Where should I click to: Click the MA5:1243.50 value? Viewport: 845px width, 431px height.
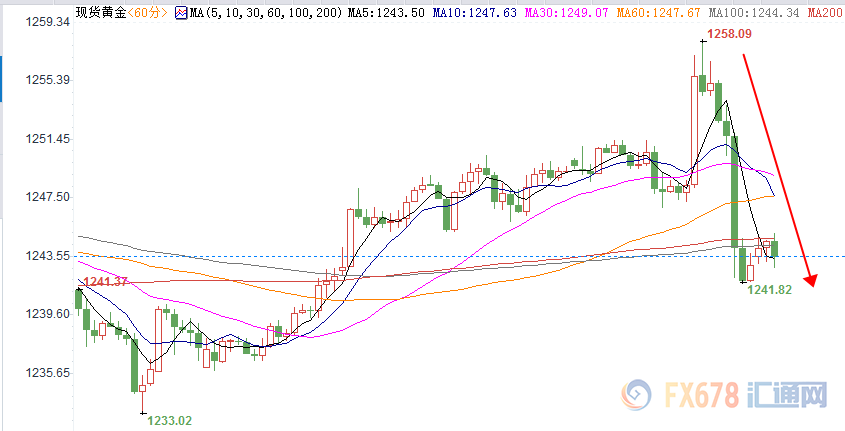tap(386, 12)
